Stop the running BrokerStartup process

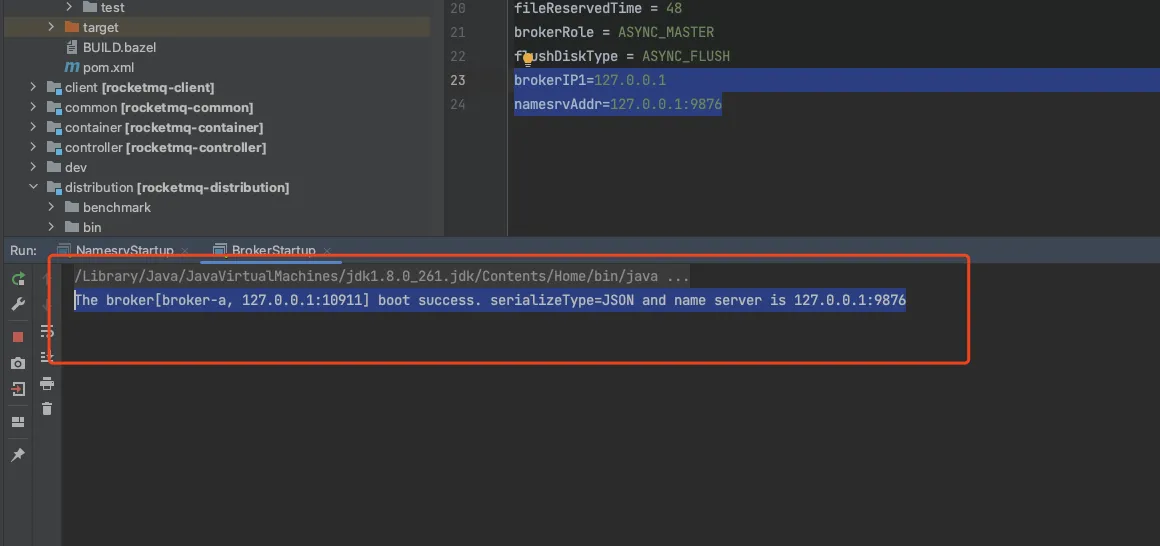tap(18, 337)
